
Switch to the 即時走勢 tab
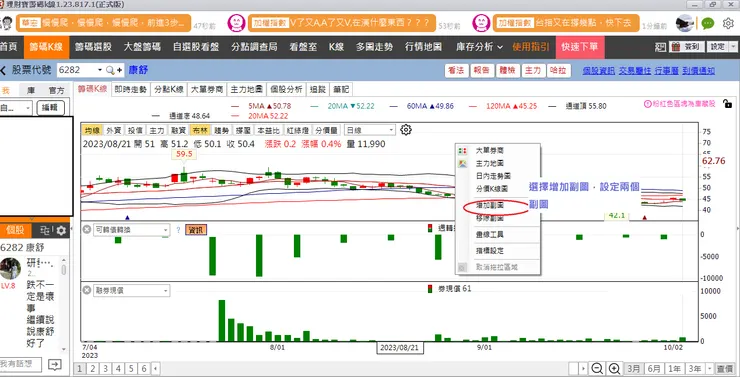[x=131, y=89]
